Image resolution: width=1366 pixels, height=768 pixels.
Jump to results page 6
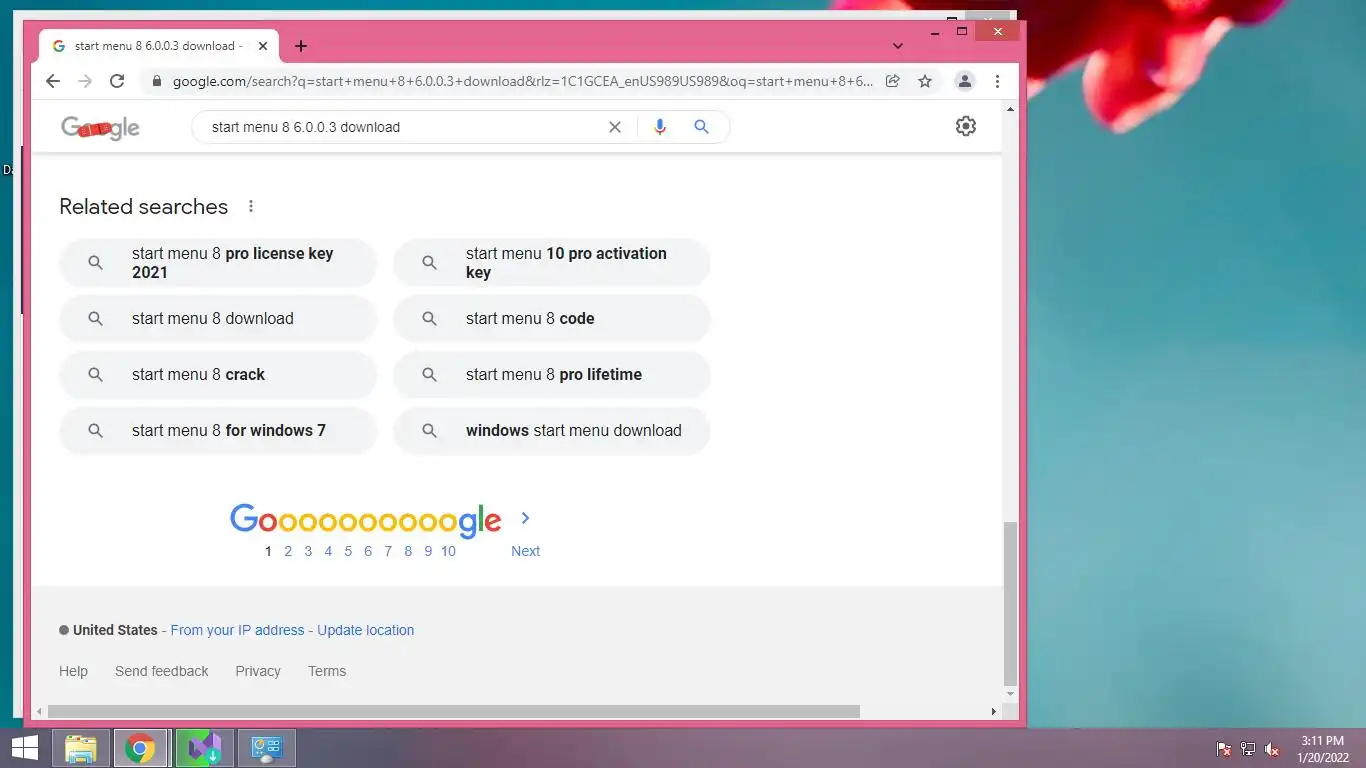click(x=368, y=551)
